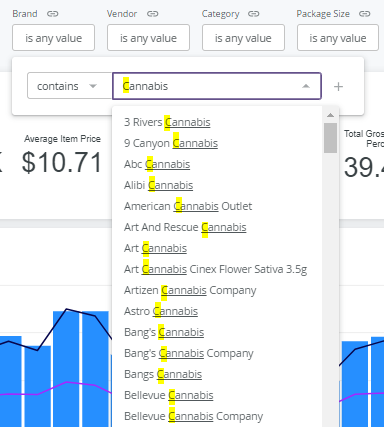Open the 'contains' condition dropdown
This screenshot has height=427, width=384.
point(70,86)
